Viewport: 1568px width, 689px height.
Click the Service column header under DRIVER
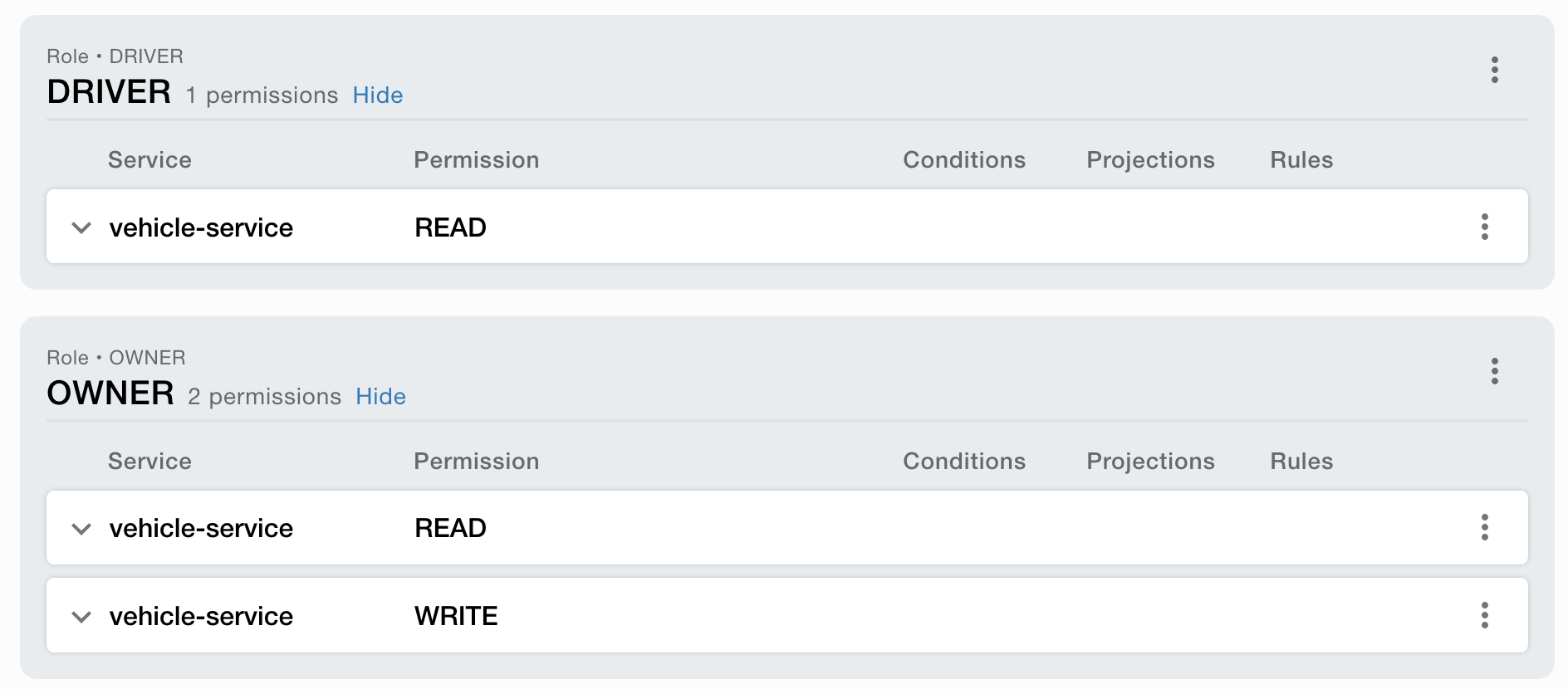click(x=149, y=159)
